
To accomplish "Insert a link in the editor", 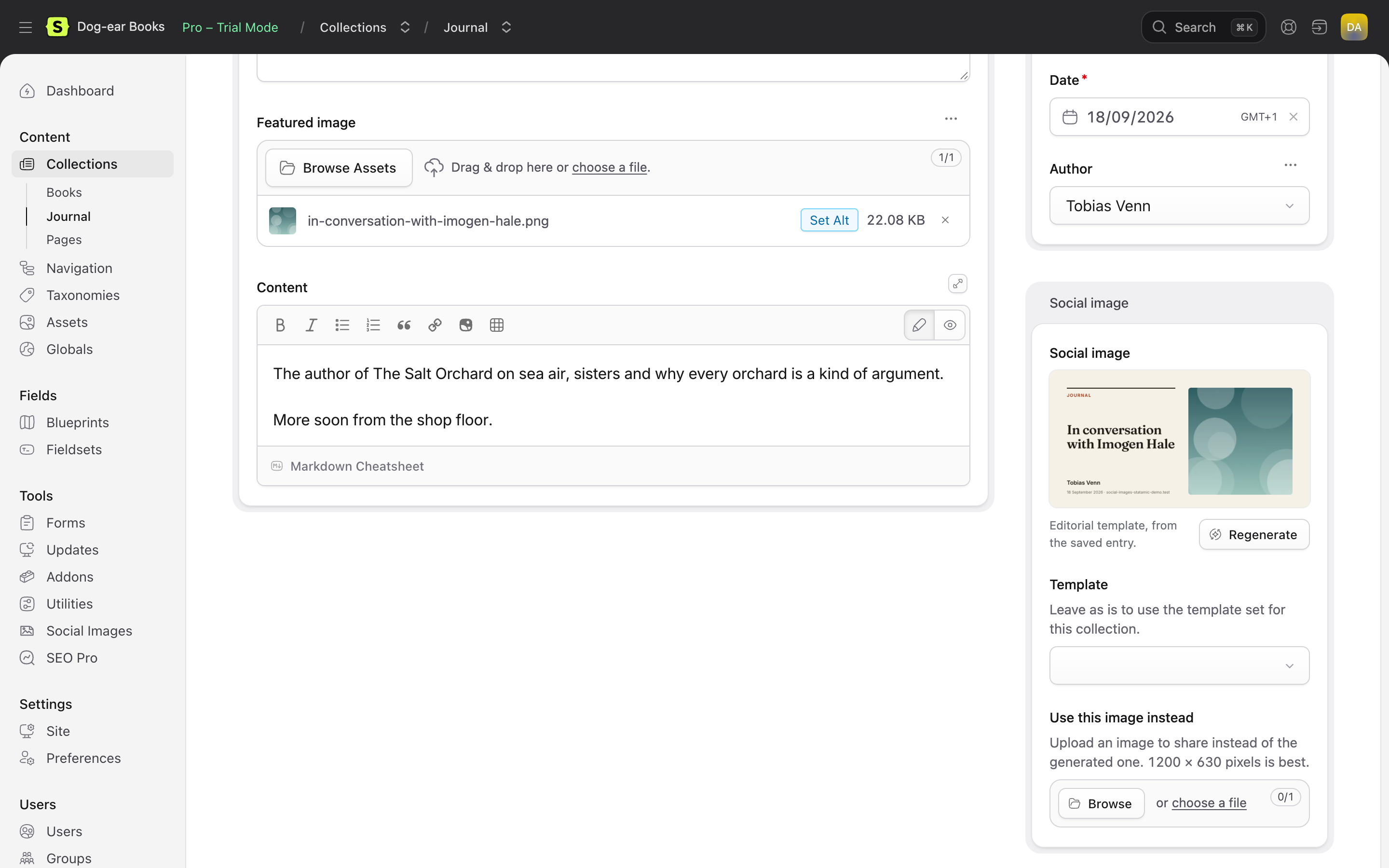I will pos(435,325).
